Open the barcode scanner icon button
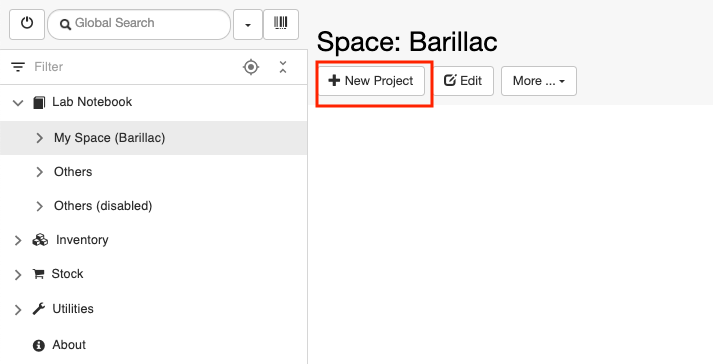The height and width of the screenshot is (364, 713). 281,24
